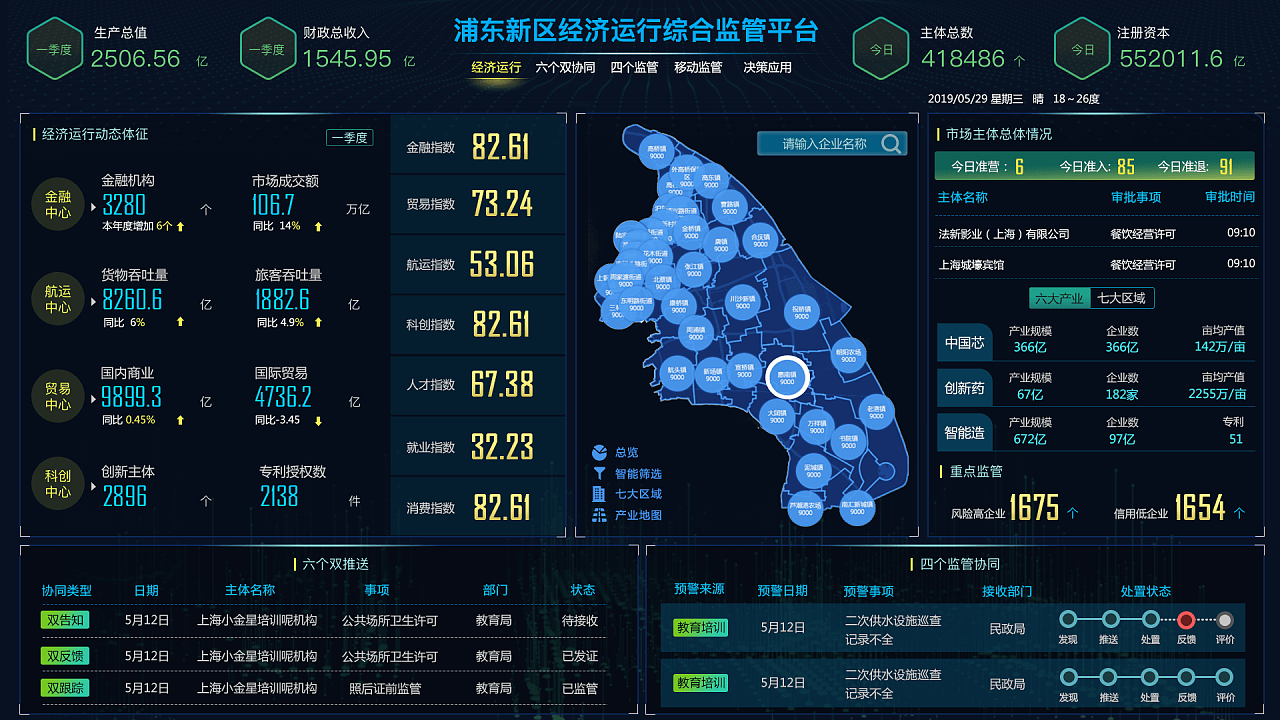1280x720 pixels.
Task: Click 今日准入 85 value
Action: pyautogui.click(x=1126, y=166)
